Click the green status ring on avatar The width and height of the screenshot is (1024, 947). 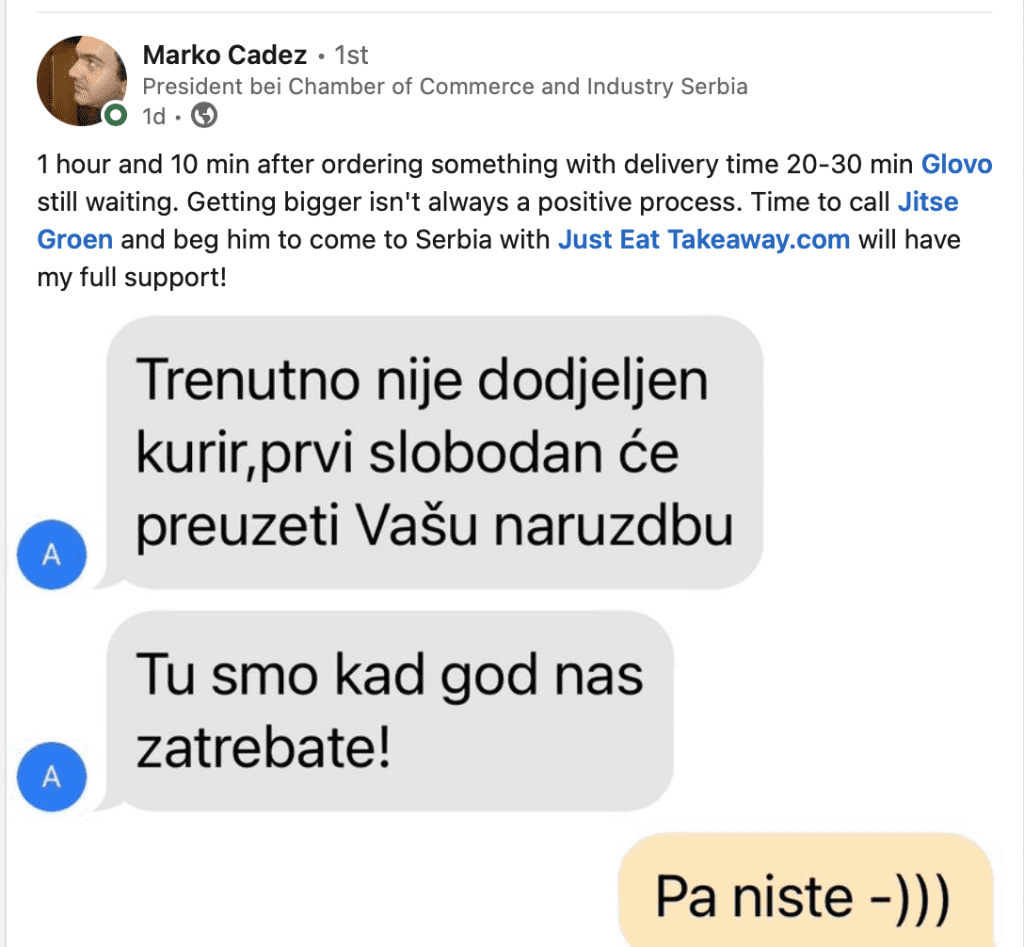(x=116, y=116)
